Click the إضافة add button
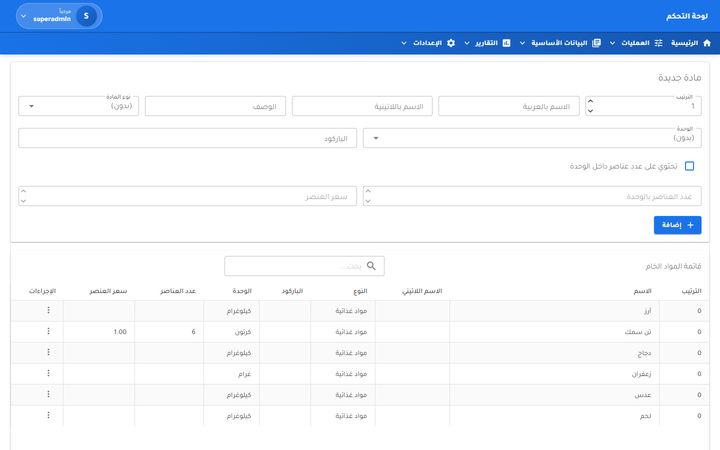The width and height of the screenshot is (720, 450). click(x=677, y=225)
